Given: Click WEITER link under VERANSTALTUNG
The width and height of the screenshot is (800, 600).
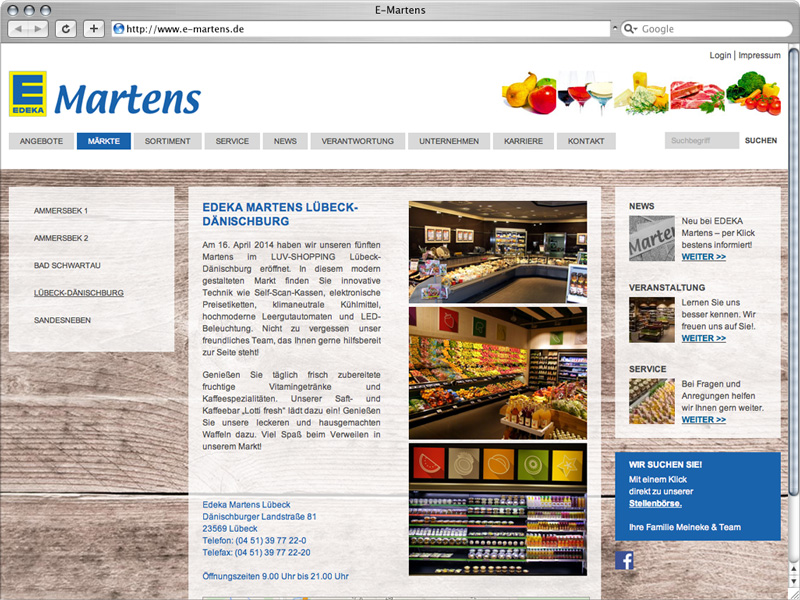Looking at the screenshot, I should click(x=704, y=338).
